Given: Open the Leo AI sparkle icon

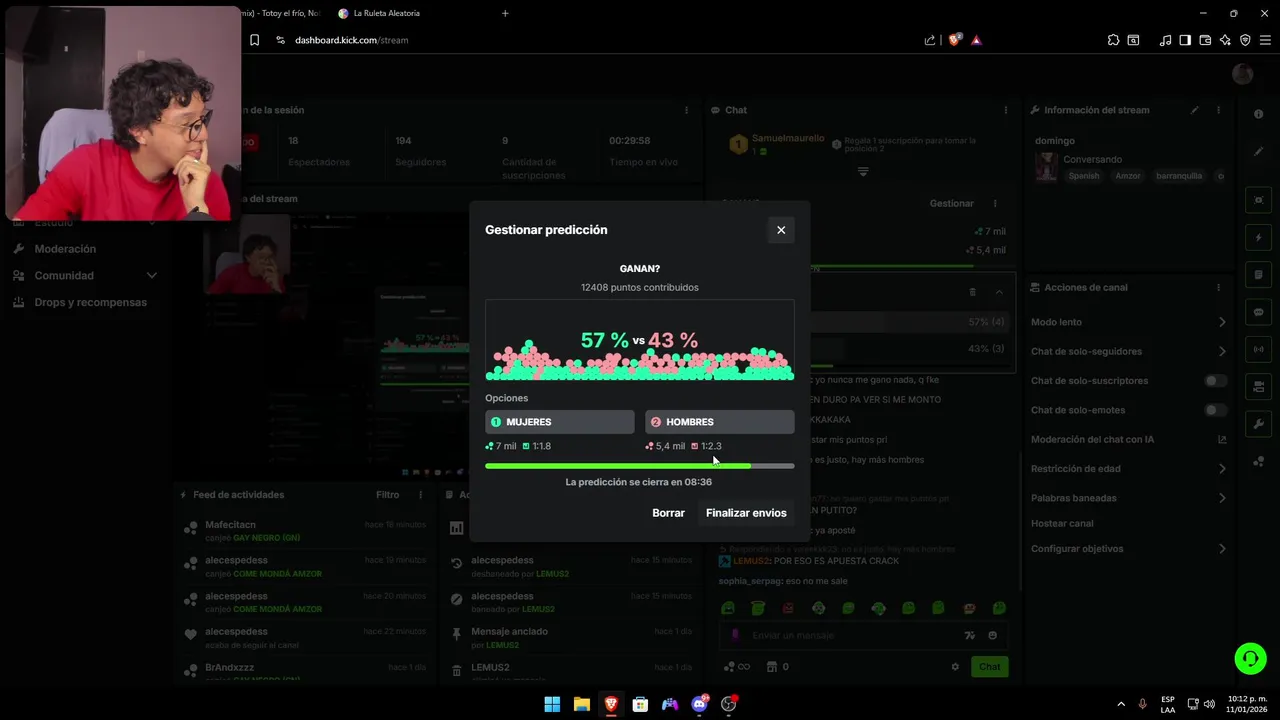Looking at the screenshot, I should 1225,40.
